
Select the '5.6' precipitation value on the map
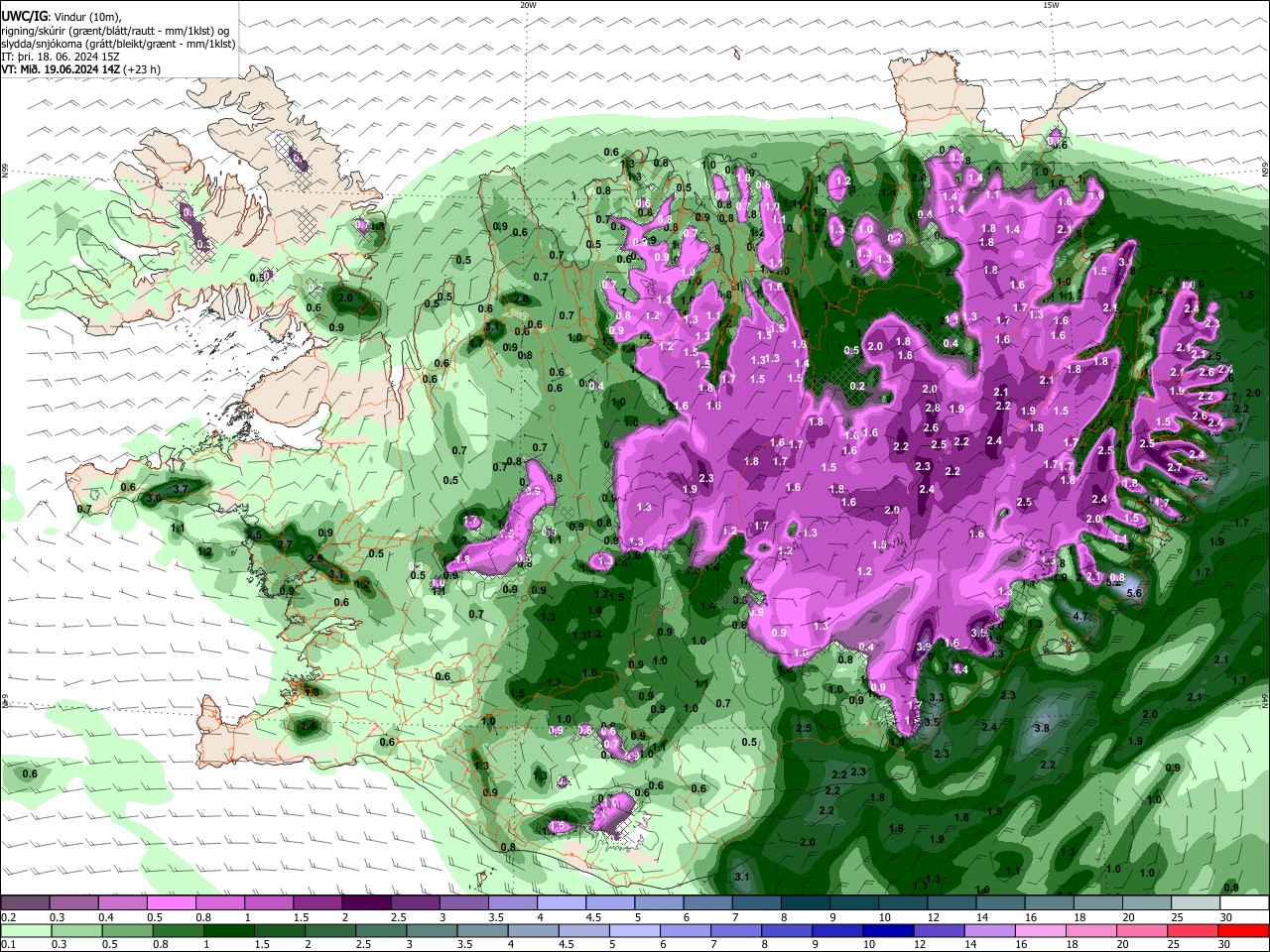(1135, 592)
